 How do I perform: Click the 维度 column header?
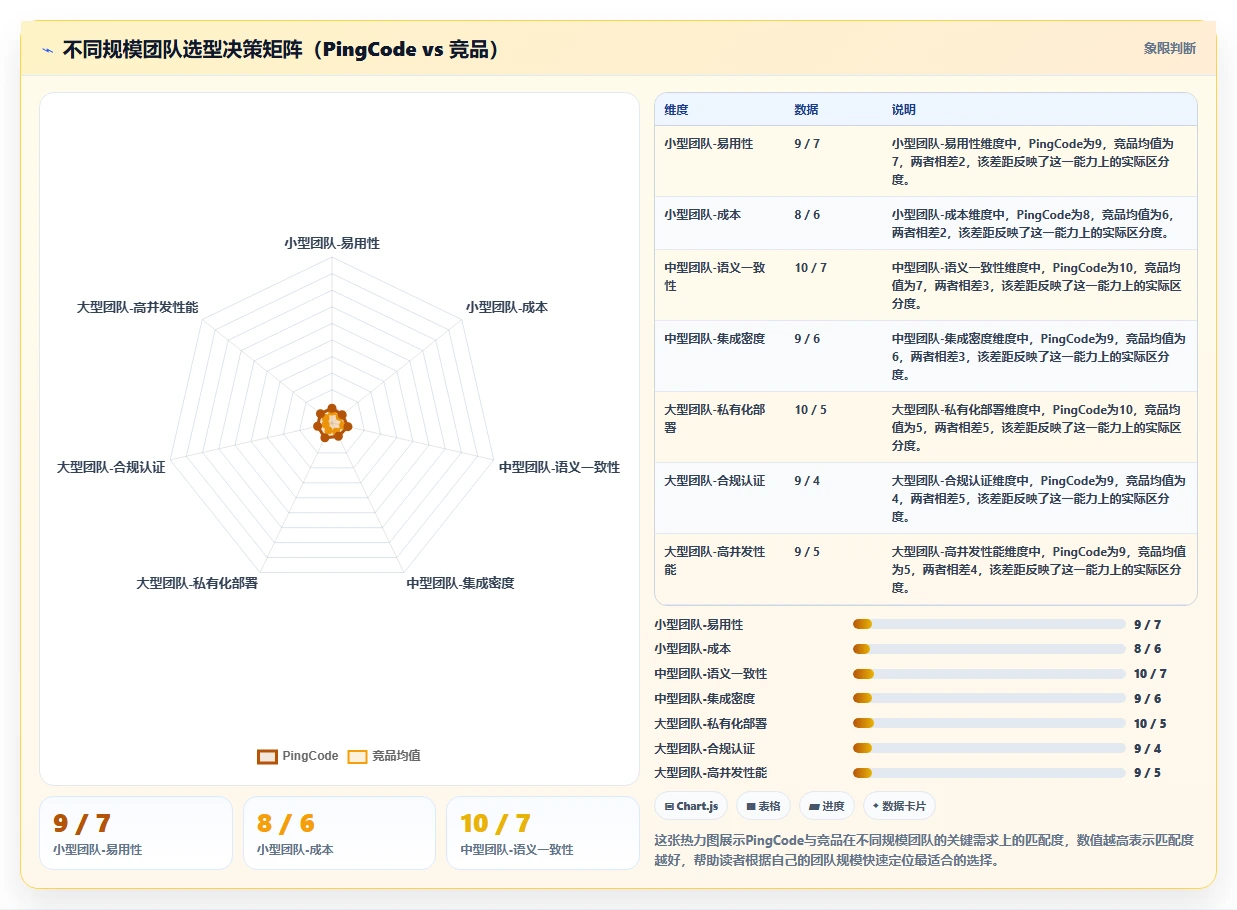tap(676, 110)
